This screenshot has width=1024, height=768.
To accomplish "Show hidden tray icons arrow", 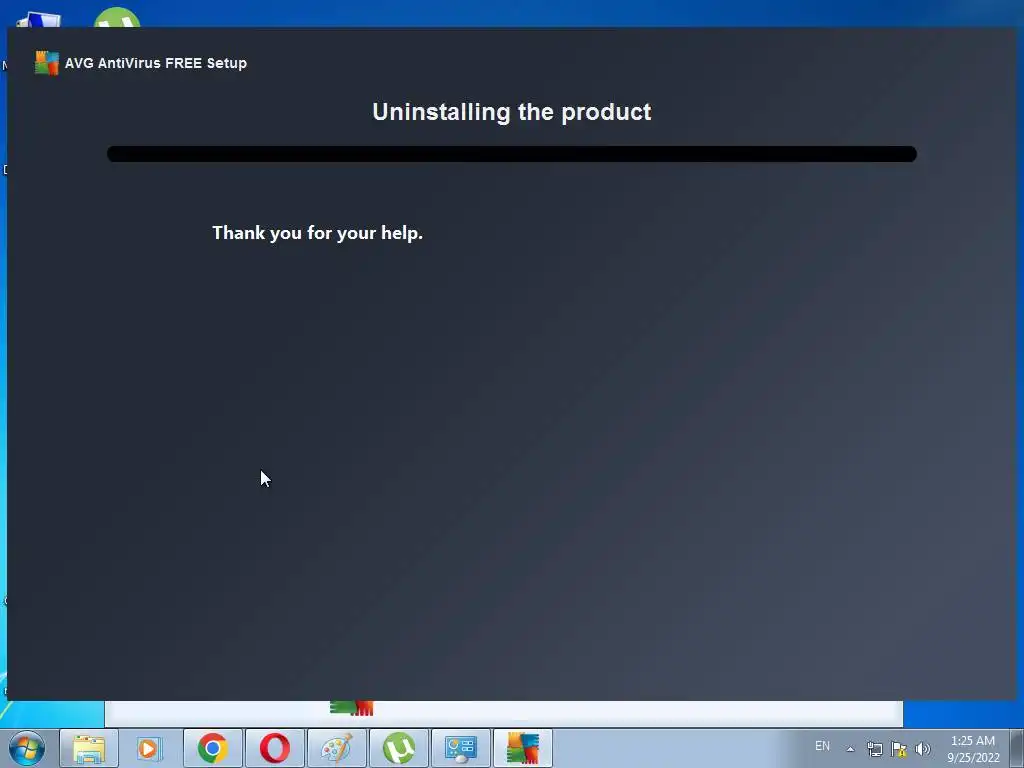I will [850, 749].
